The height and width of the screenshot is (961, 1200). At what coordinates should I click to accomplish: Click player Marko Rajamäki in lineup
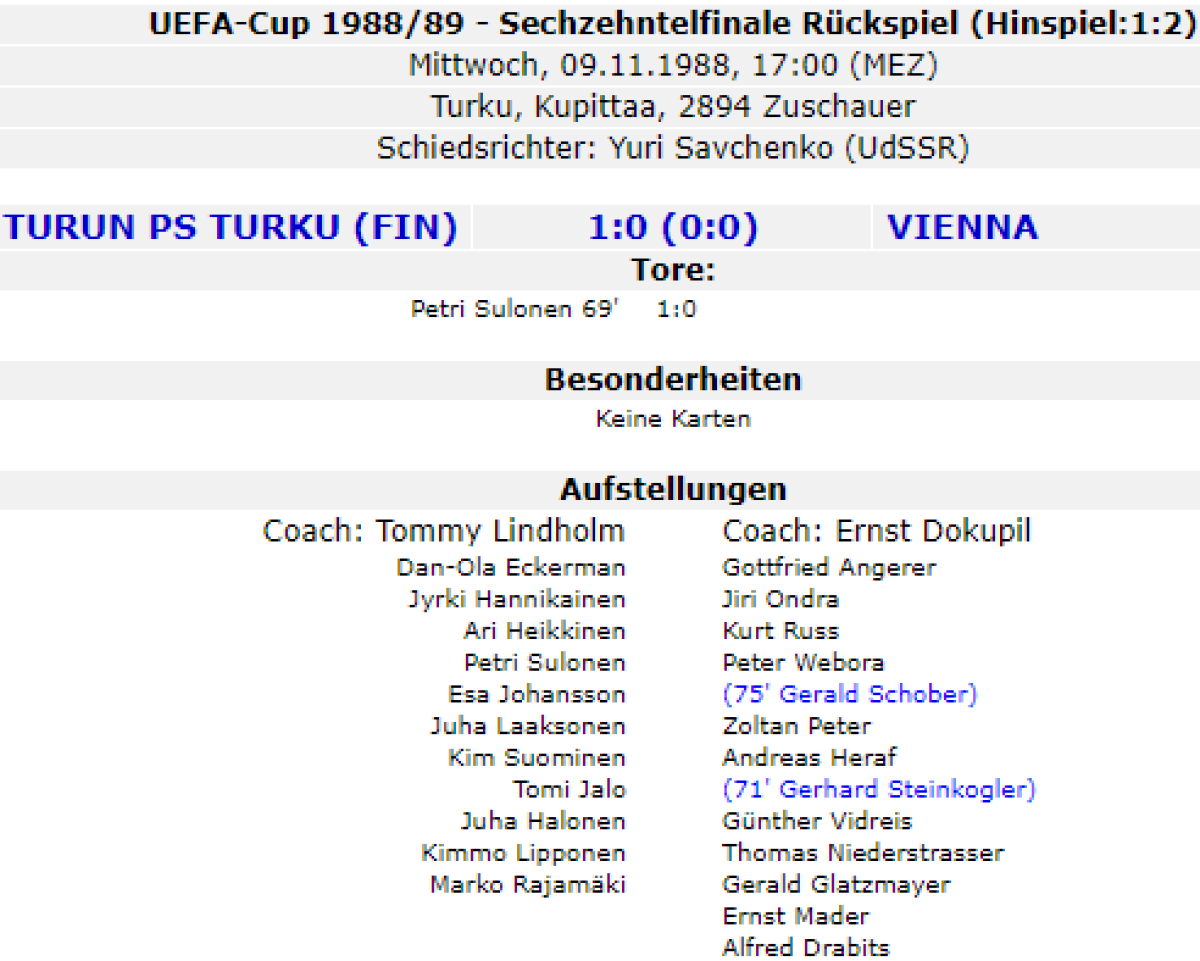[528, 884]
